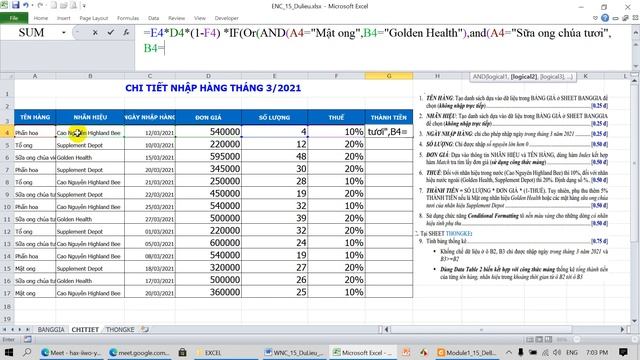Open Excel Help question mark icon
This screenshot has height=360, width=640.
[x=605, y=18]
